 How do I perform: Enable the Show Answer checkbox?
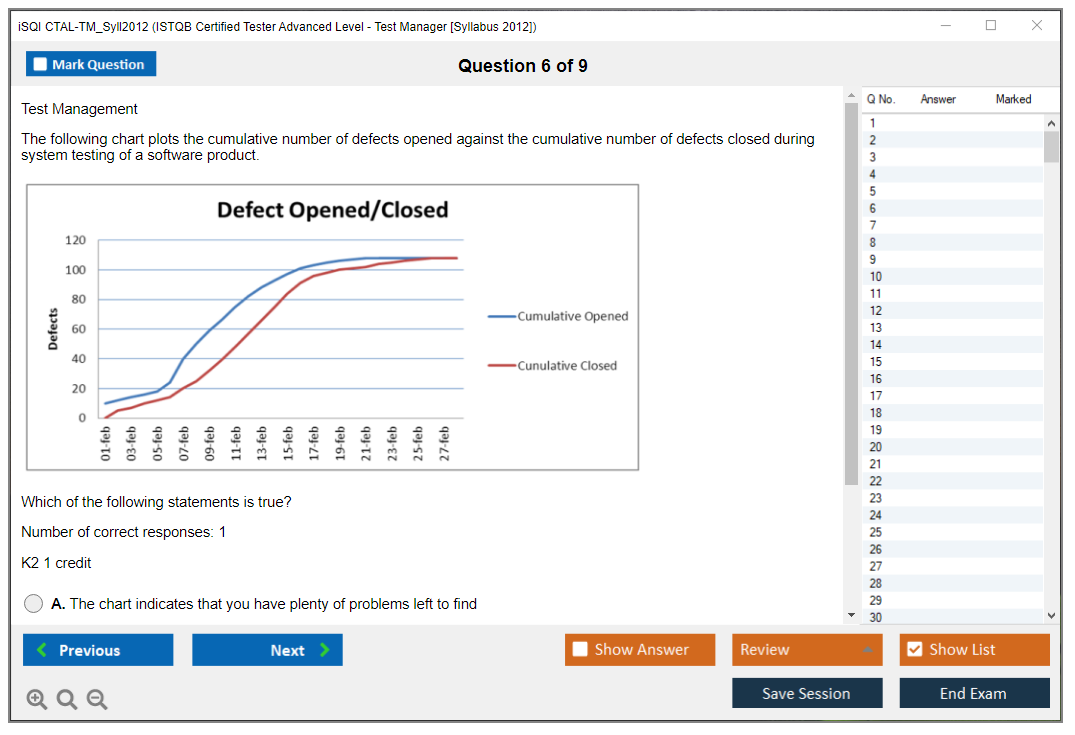click(x=580, y=650)
